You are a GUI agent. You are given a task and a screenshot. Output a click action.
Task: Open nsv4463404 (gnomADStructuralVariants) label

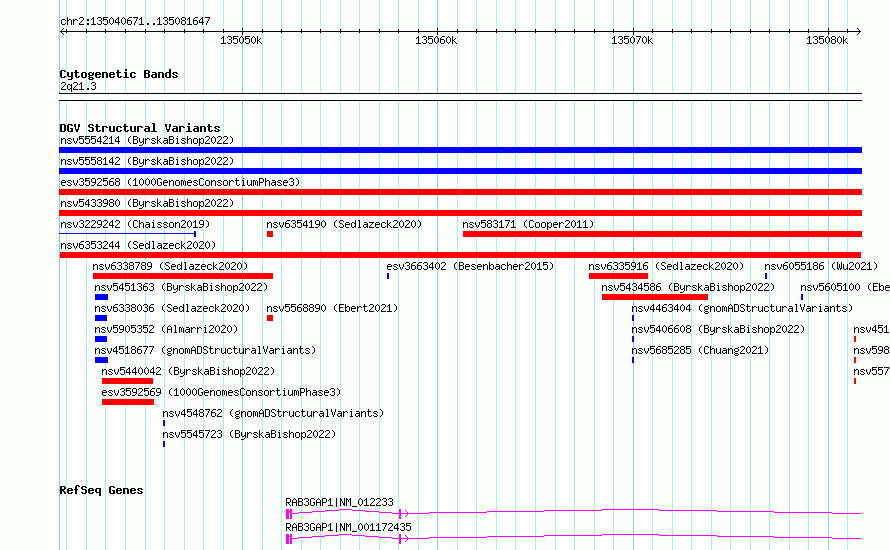click(x=742, y=308)
